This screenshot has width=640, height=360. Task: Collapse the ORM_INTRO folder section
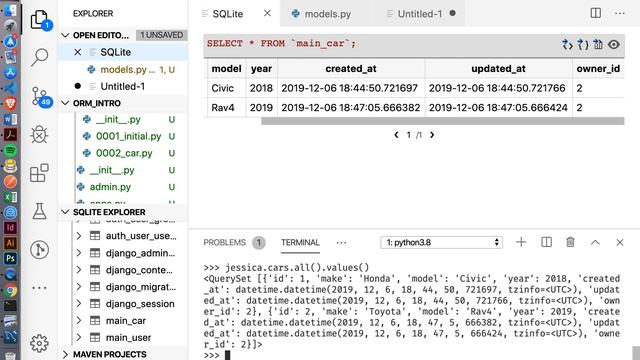coord(64,103)
